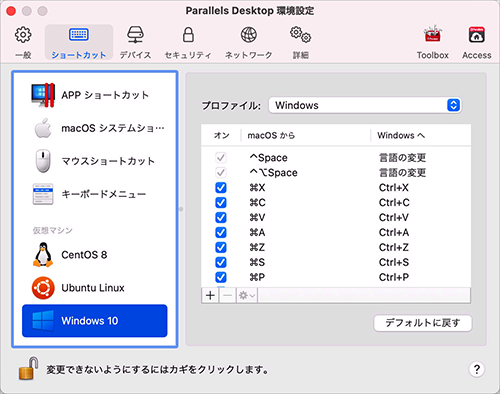Viewport: 500px width, 394px height.
Task: Open the セキュリティ lock tab
Action: pos(188,43)
